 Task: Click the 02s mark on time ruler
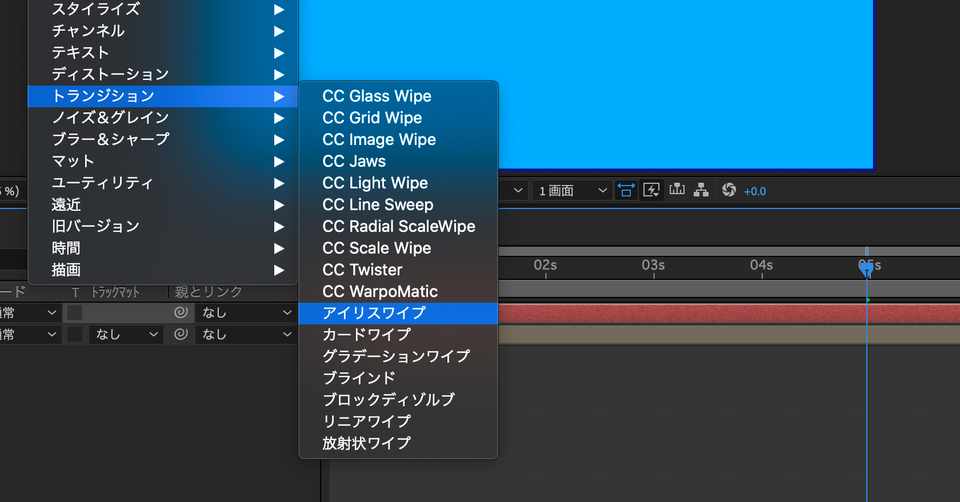tap(545, 266)
